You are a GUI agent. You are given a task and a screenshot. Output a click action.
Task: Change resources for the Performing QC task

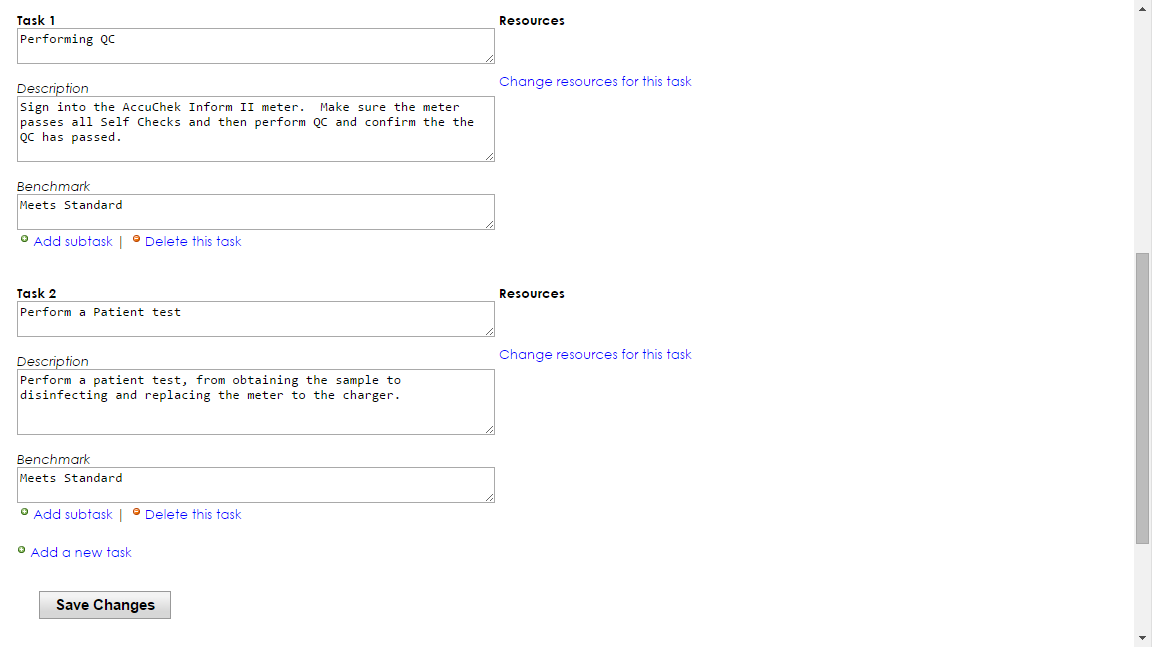595,82
